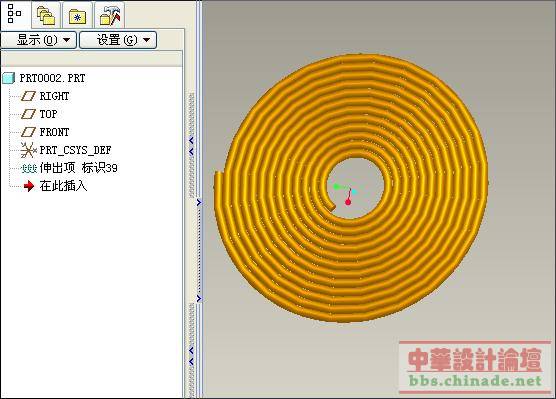
Task: Open the Model Tree tab
Action: point(15,14)
